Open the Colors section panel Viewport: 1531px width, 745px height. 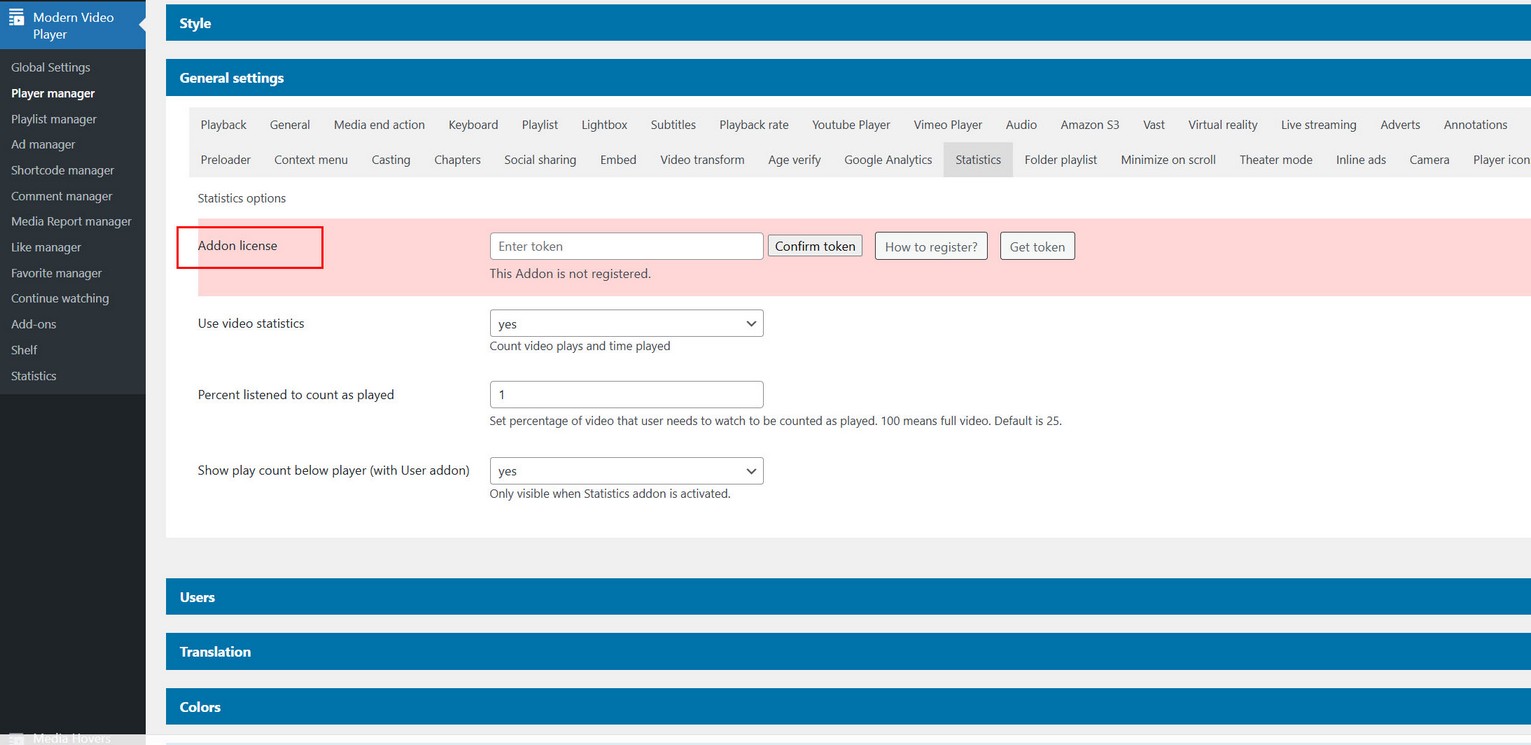coord(200,707)
